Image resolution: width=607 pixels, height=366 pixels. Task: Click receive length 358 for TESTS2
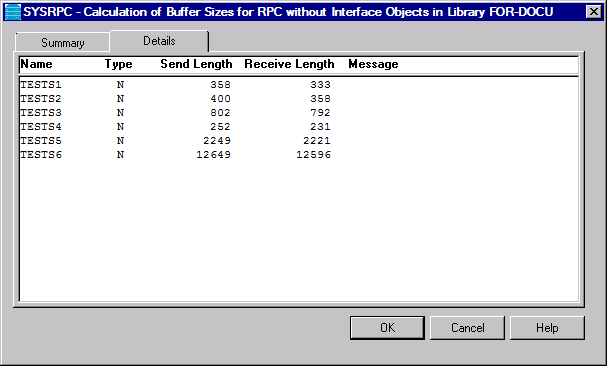tap(320, 98)
